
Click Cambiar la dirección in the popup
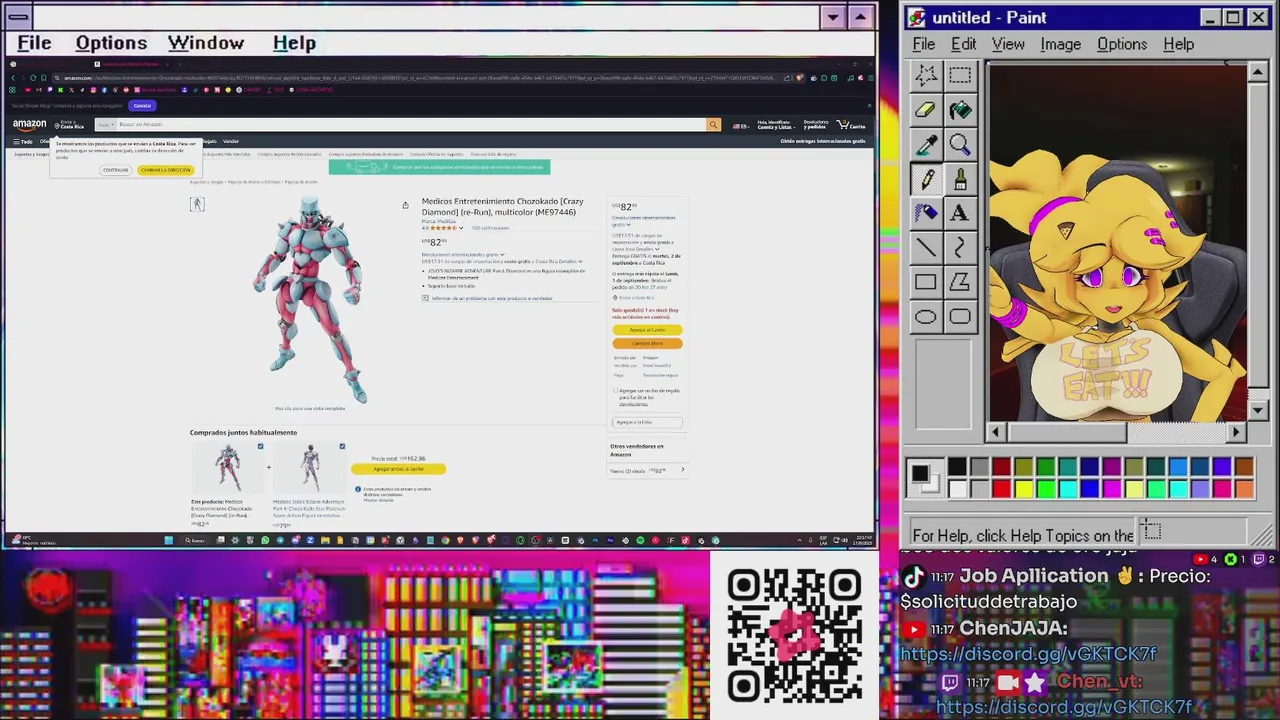click(165, 170)
